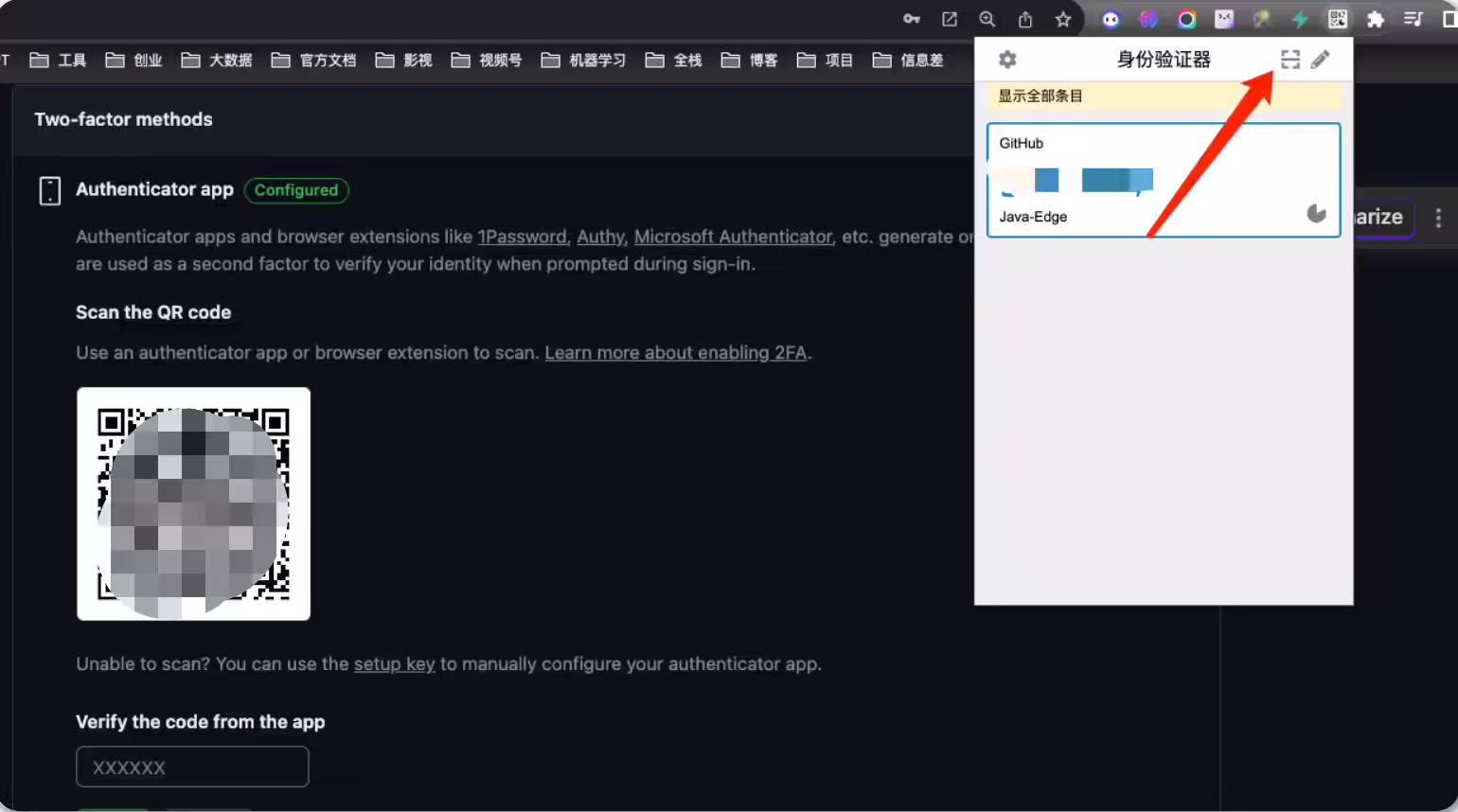Open the setup key link
Image resolution: width=1458 pixels, height=812 pixels.
click(395, 663)
